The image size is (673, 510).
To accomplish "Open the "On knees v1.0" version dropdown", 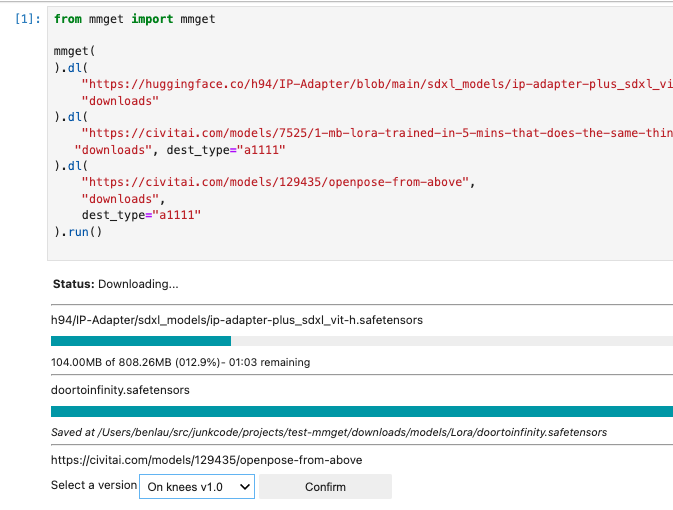I will (197, 486).
